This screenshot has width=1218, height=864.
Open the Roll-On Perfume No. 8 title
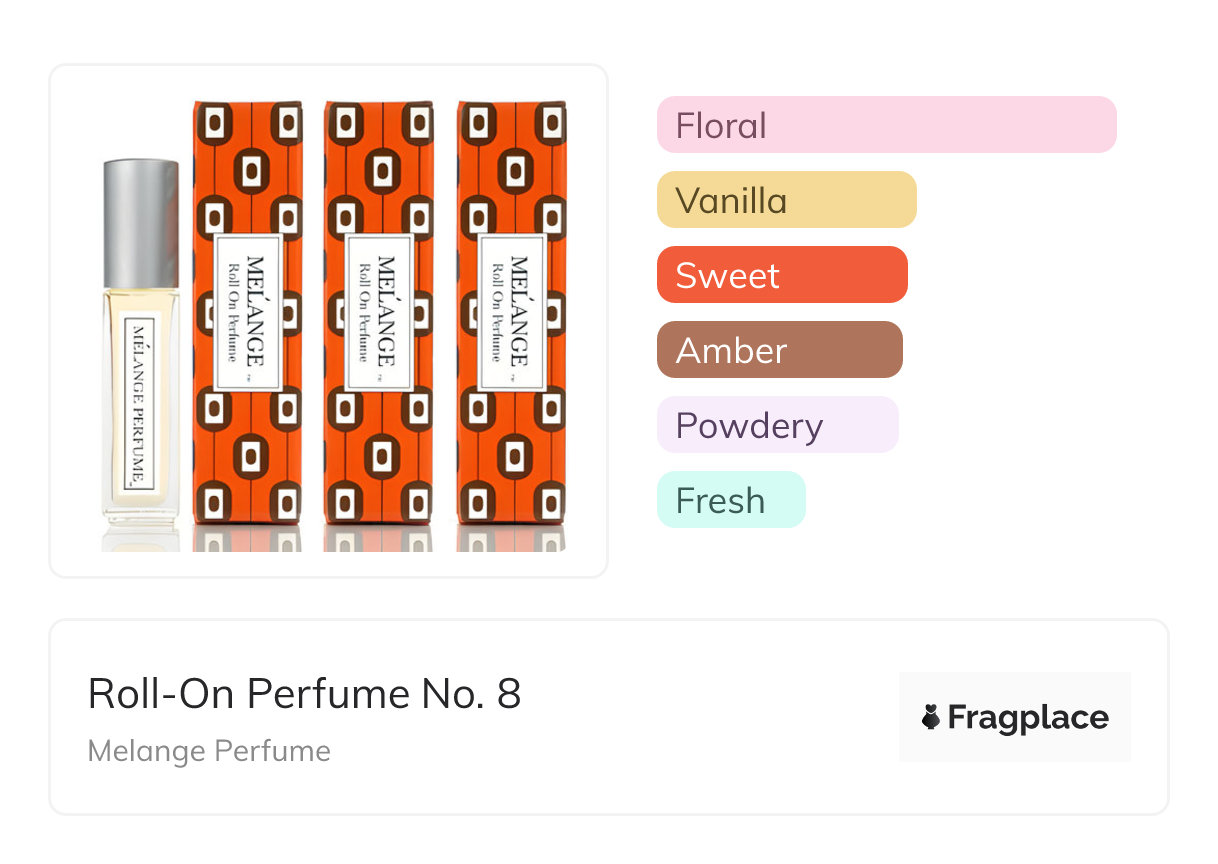pyautogui.click(x=304, y=694)
